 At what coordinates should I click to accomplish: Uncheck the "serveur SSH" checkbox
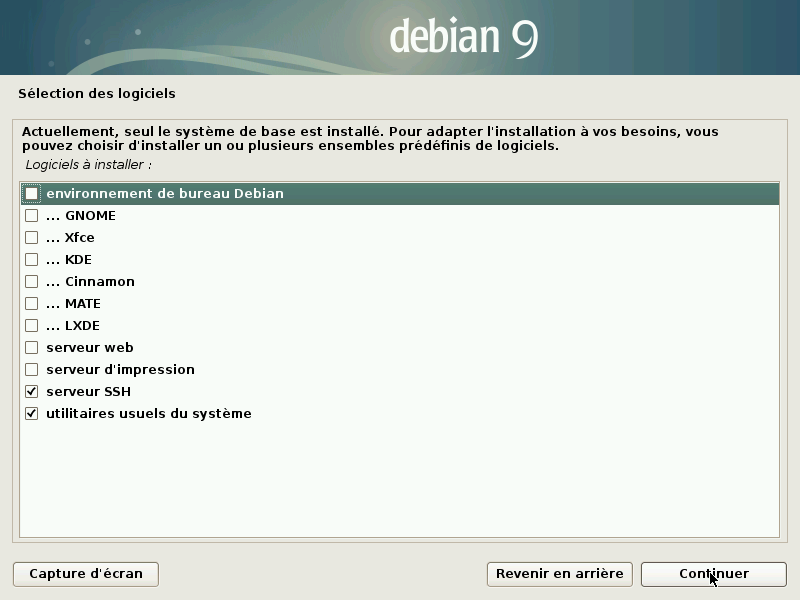[x=29, y=391]
